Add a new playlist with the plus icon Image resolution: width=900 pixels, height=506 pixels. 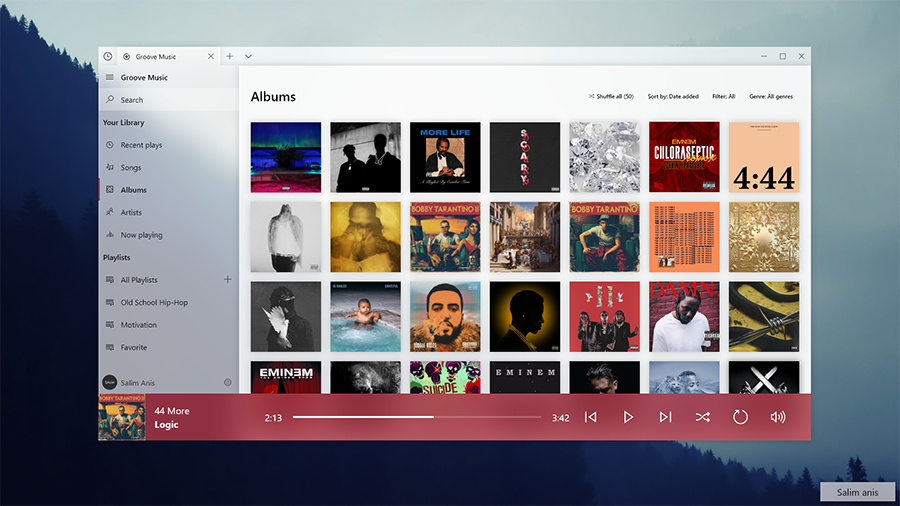click(x=228, y=279)
